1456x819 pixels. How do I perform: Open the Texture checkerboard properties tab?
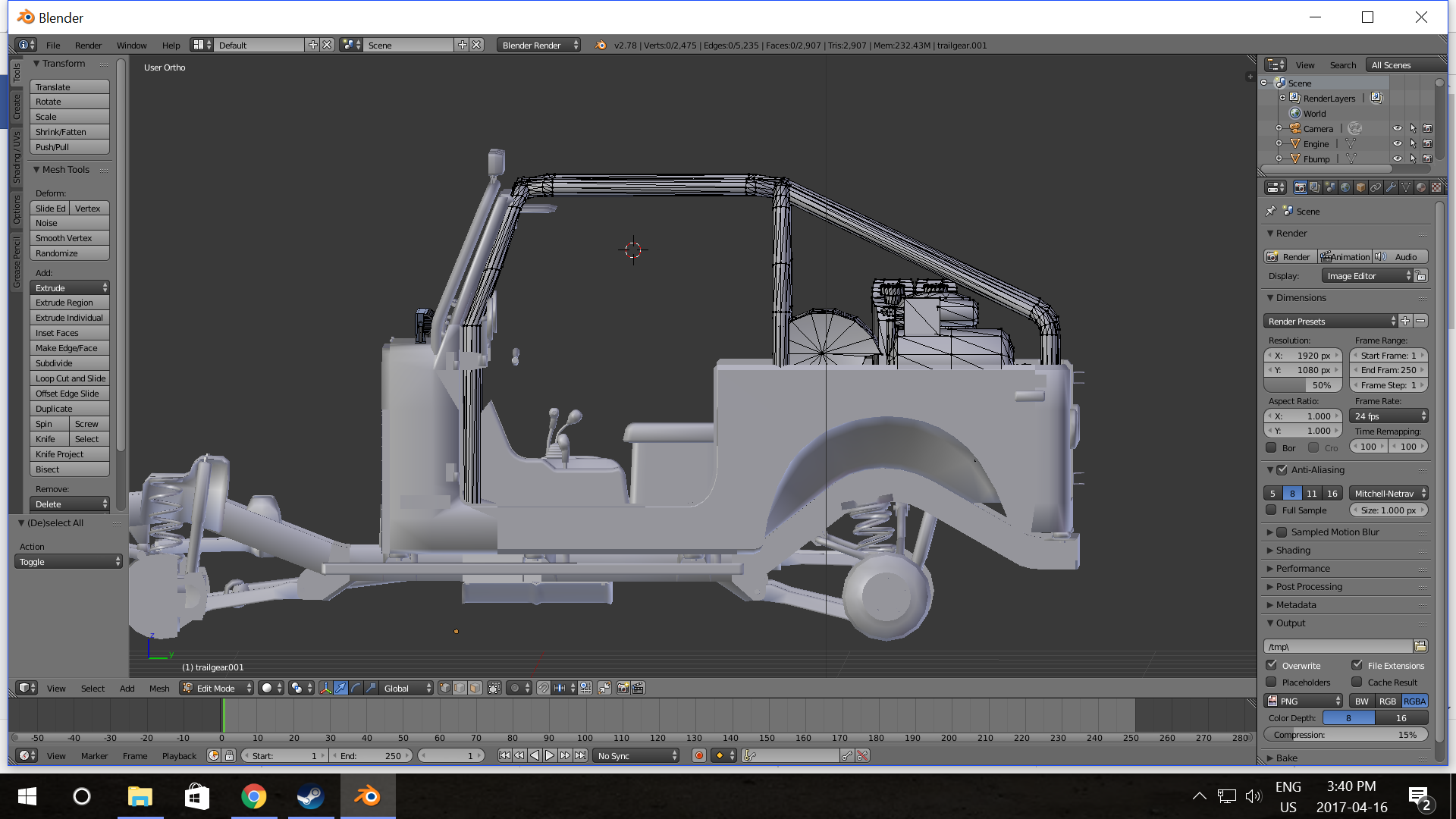pos(1436,187)
